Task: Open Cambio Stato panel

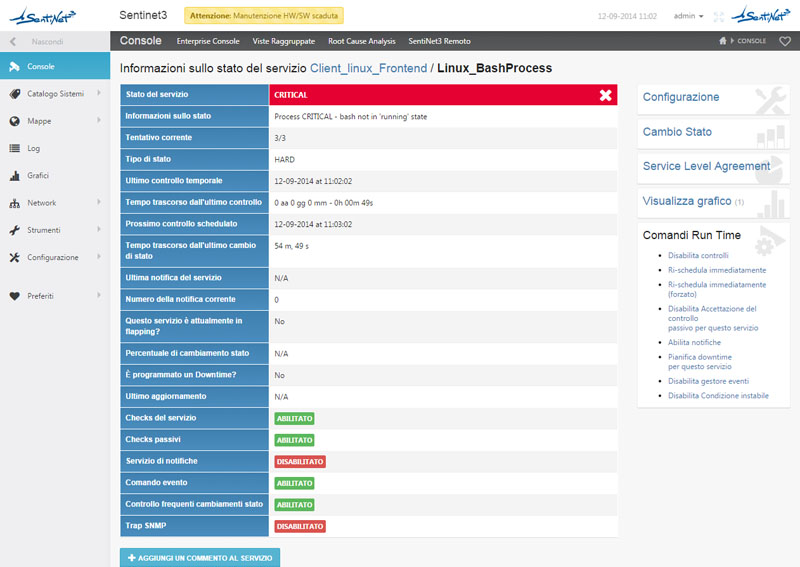Action: [713, 133]
